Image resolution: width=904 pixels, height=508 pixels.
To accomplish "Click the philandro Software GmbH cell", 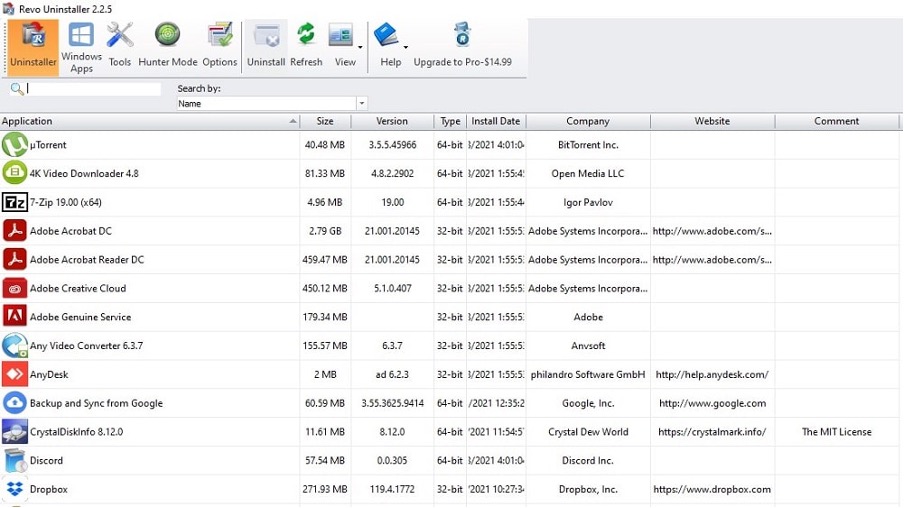I will [x=587, y=374].
